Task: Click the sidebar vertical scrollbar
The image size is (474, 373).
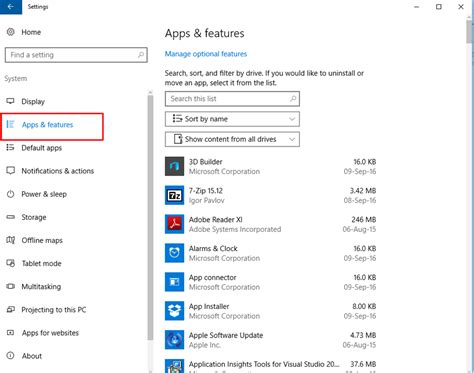Action: point(150,217)
